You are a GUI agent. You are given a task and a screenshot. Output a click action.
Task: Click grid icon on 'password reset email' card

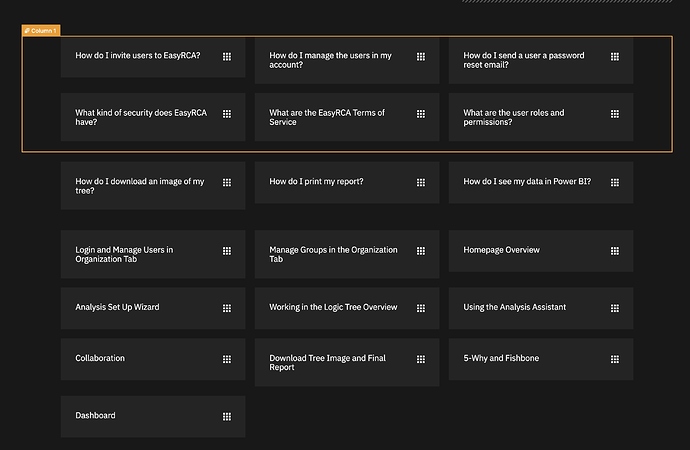pos(615,57)
